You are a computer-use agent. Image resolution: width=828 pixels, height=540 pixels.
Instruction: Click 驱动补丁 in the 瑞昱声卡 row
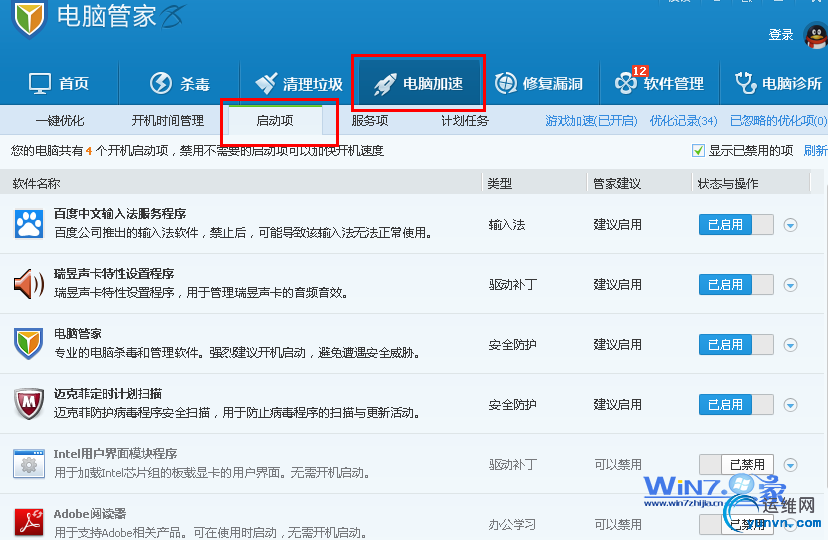(x=513, y=285)
